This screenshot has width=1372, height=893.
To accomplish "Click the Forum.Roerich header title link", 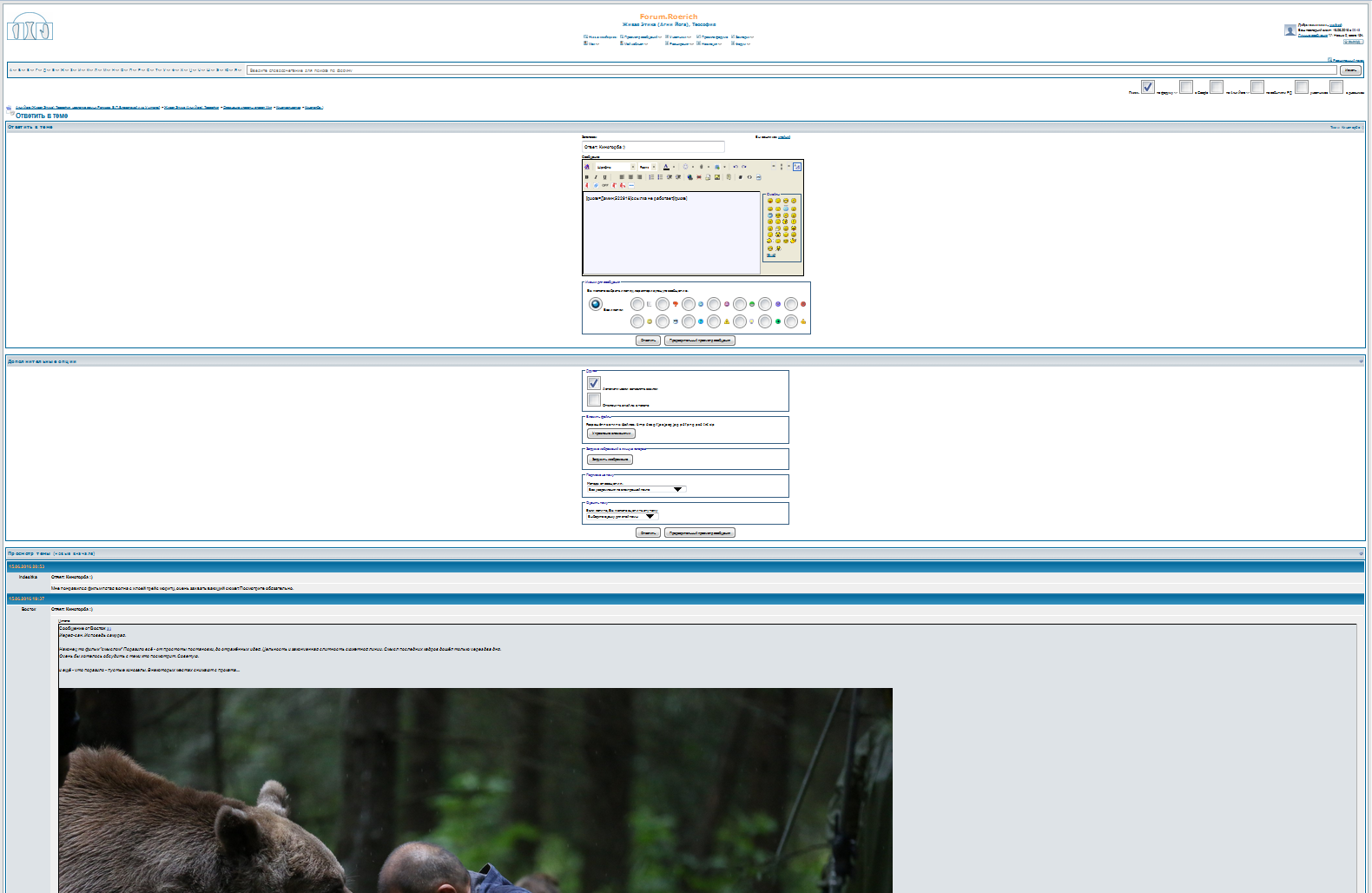I will click(x=669, y=17).
